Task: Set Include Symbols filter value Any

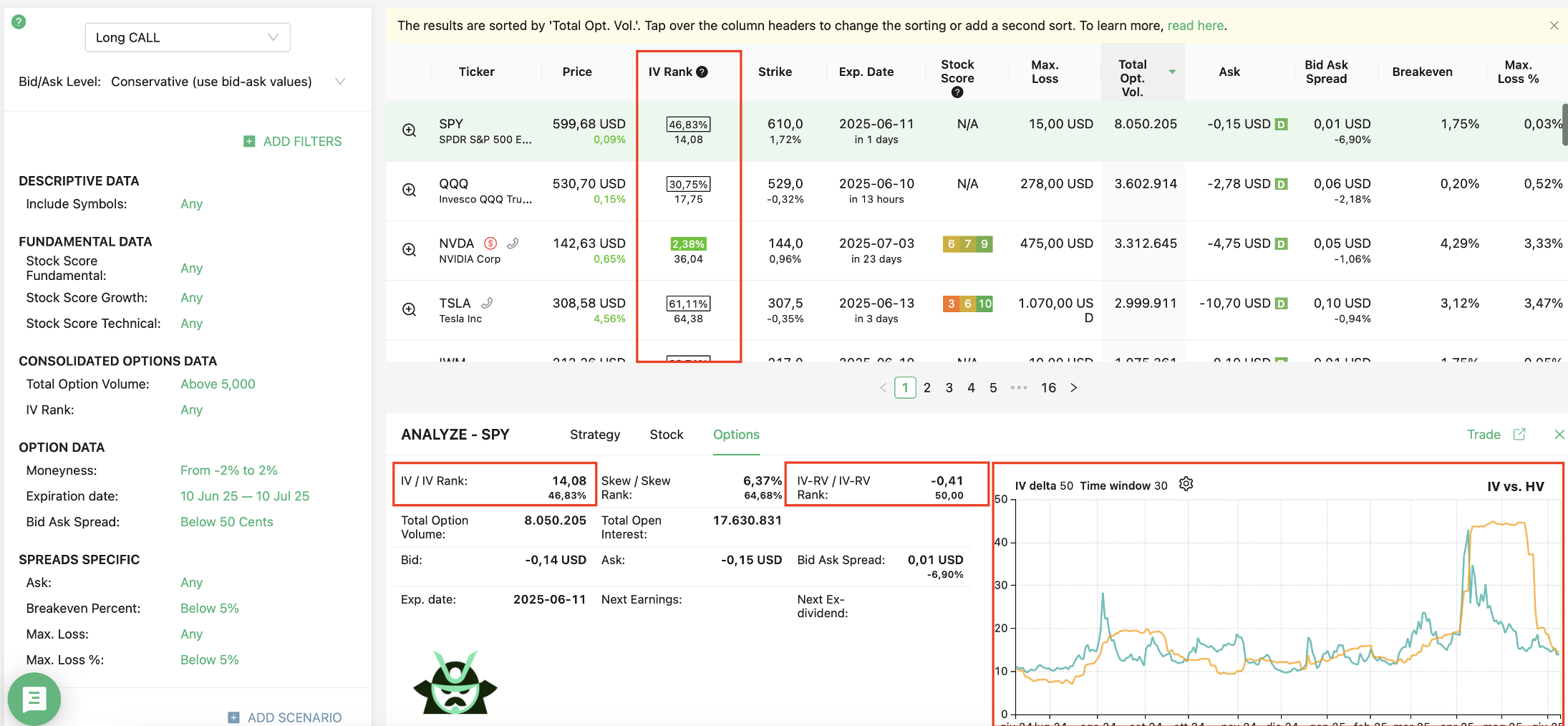Action: tap(191, 204)
